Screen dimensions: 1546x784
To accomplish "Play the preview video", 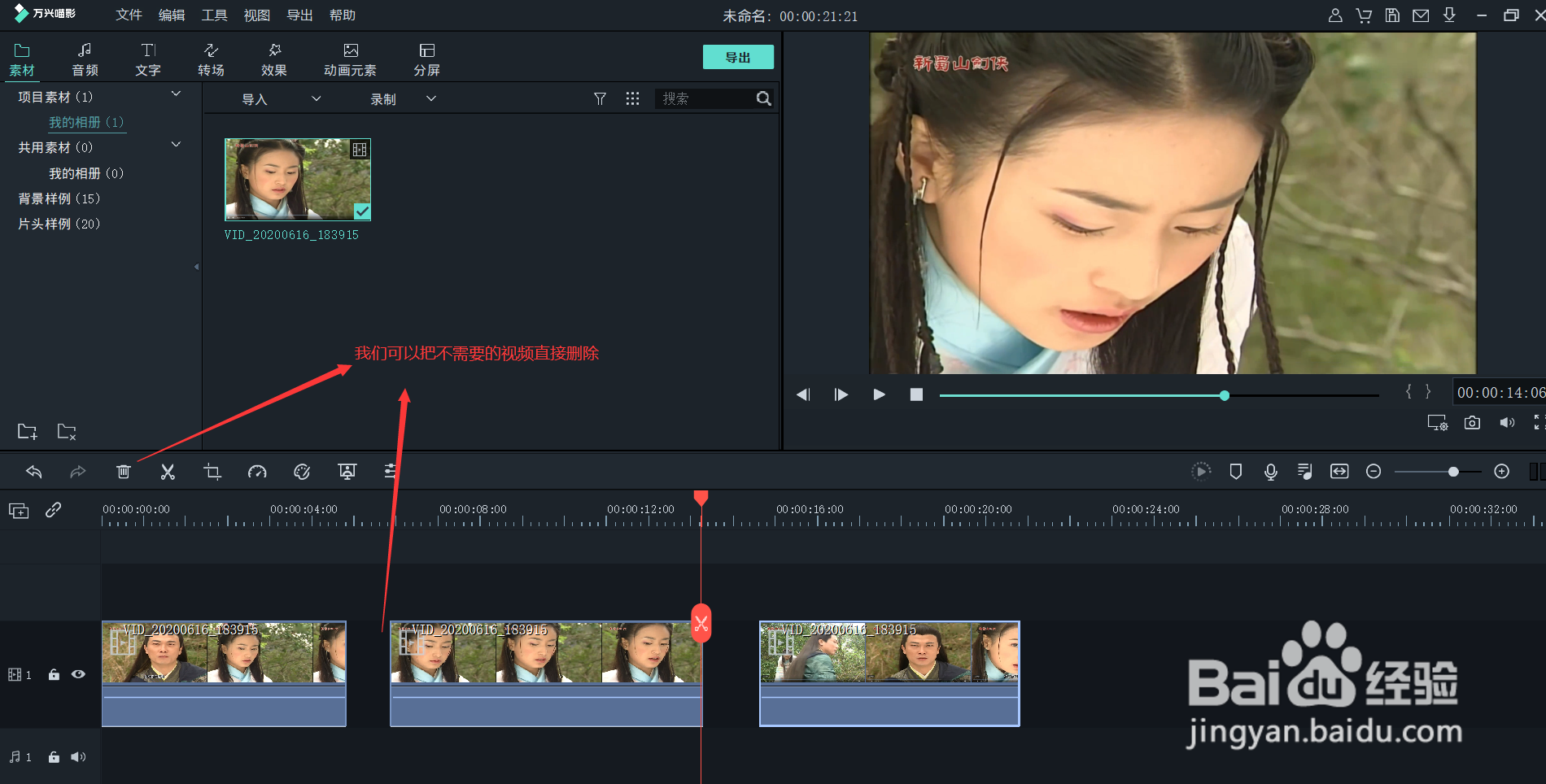I will (x=879, y=394).
